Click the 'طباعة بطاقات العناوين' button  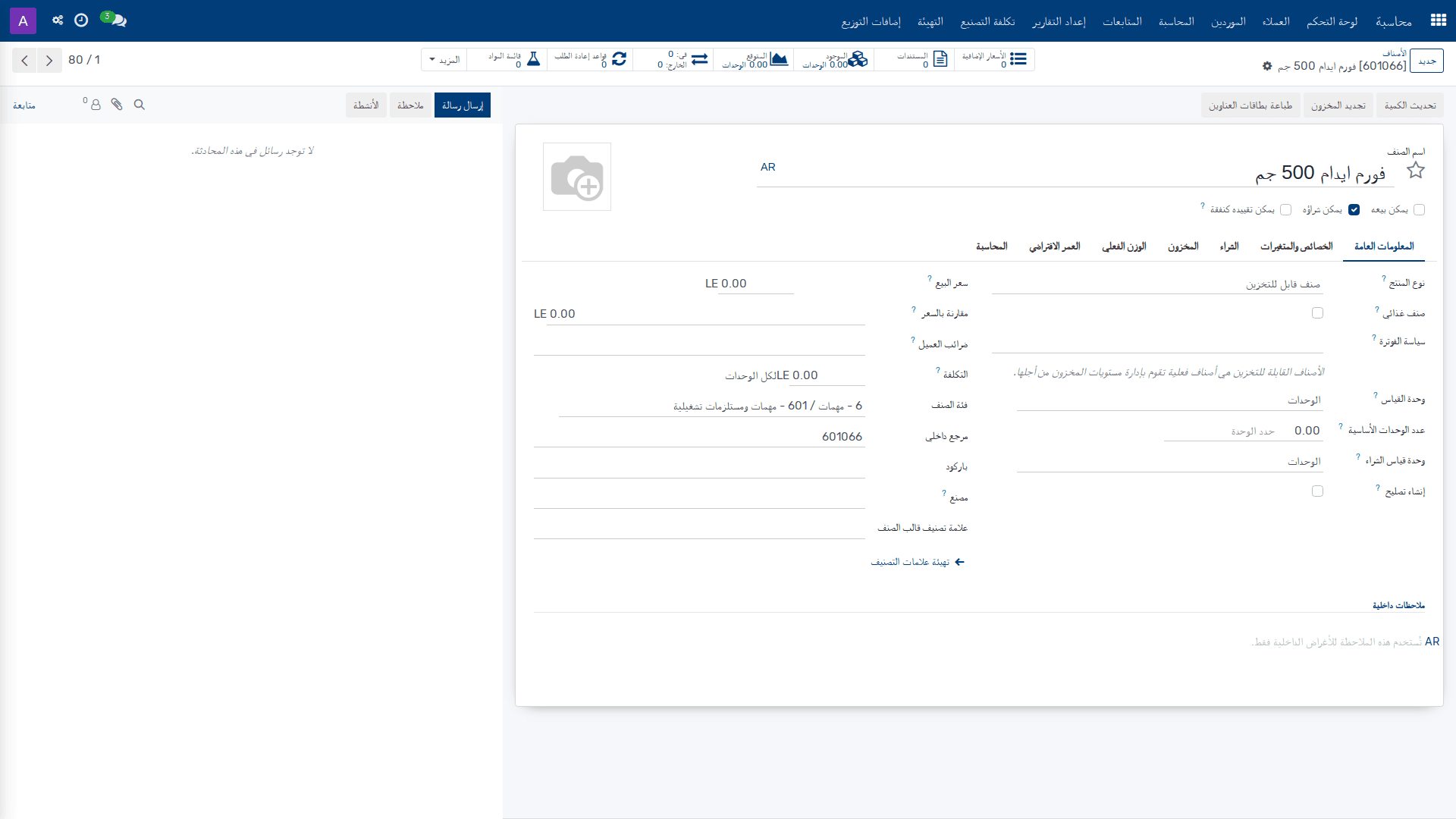coord(1250,105)
